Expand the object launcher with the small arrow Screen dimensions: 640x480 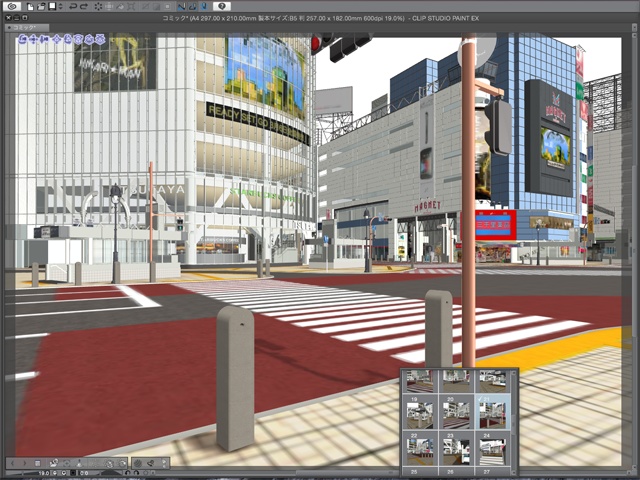click(164, 463)
